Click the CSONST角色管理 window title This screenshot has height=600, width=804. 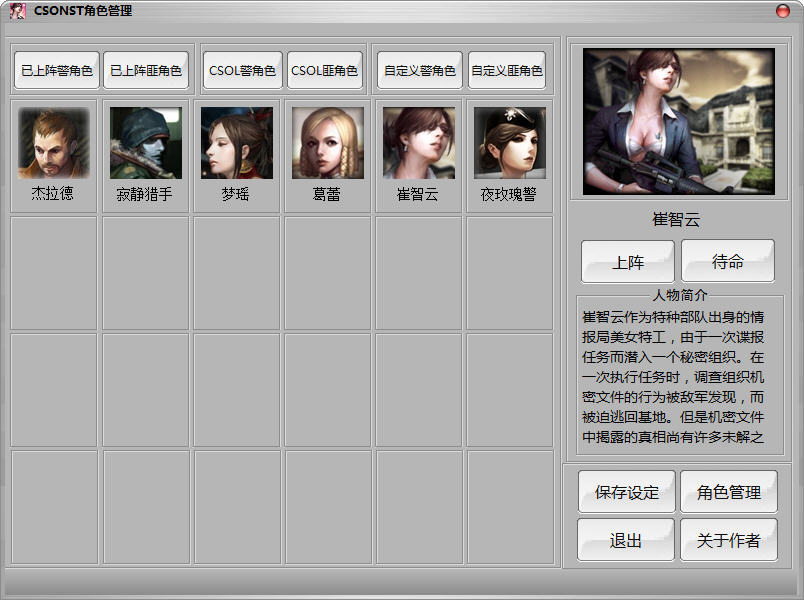coord(83,11)
